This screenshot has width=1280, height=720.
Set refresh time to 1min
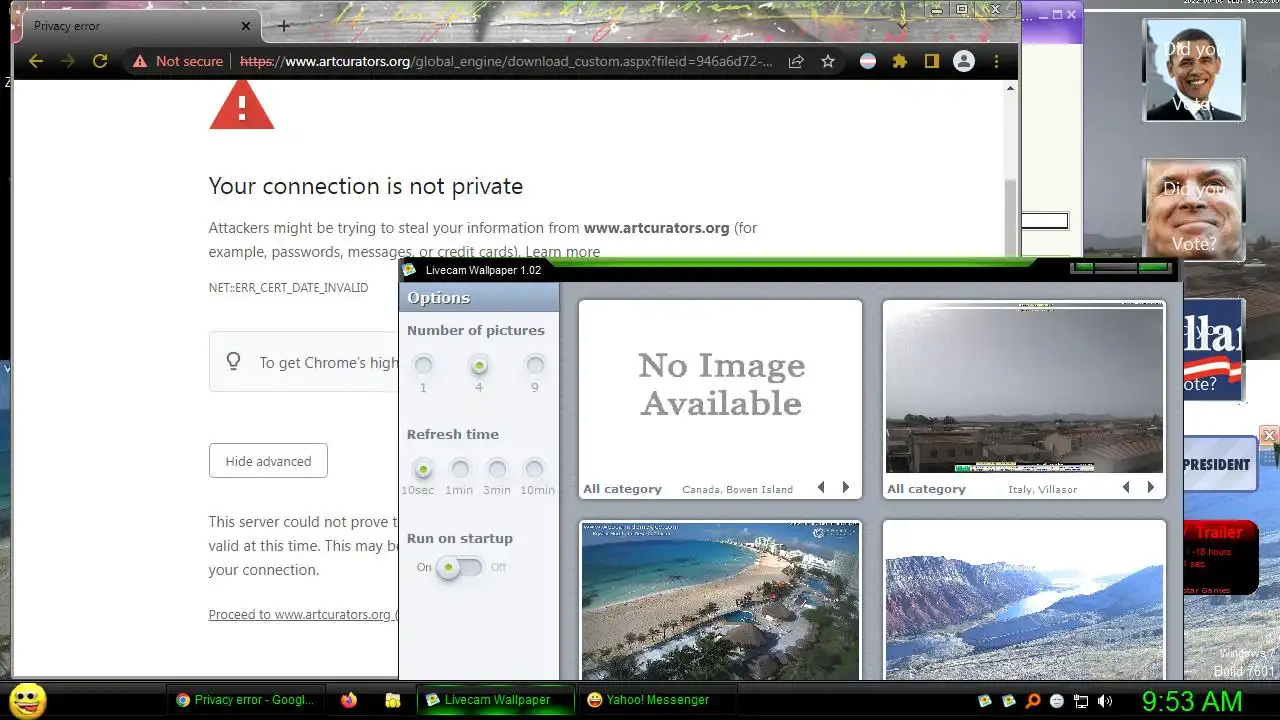coord(460,468)
